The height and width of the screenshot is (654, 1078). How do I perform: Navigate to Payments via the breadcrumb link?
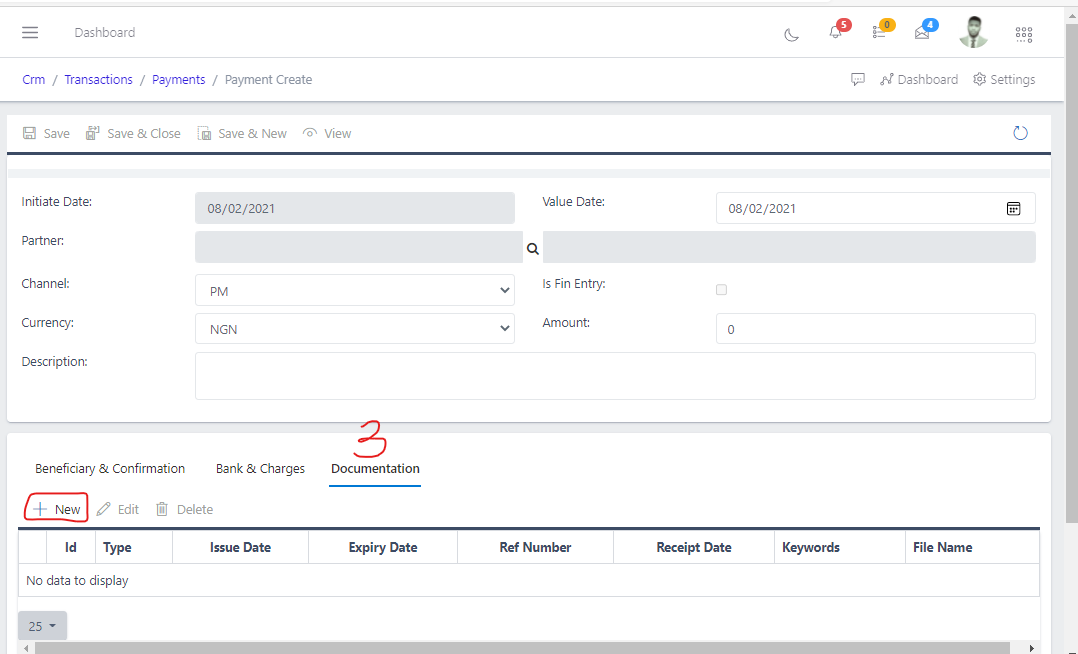[x=178, y=79]
